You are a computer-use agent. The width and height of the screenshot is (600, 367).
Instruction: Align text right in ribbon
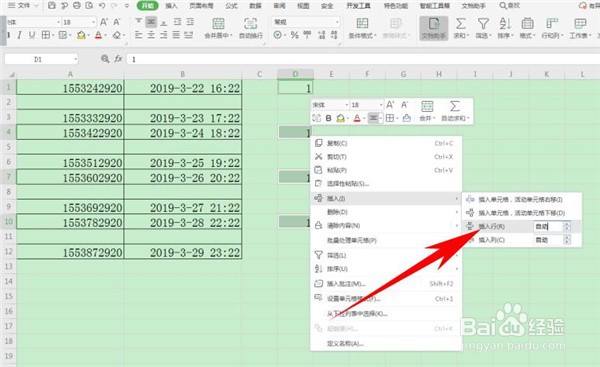(x=164, y=35)
